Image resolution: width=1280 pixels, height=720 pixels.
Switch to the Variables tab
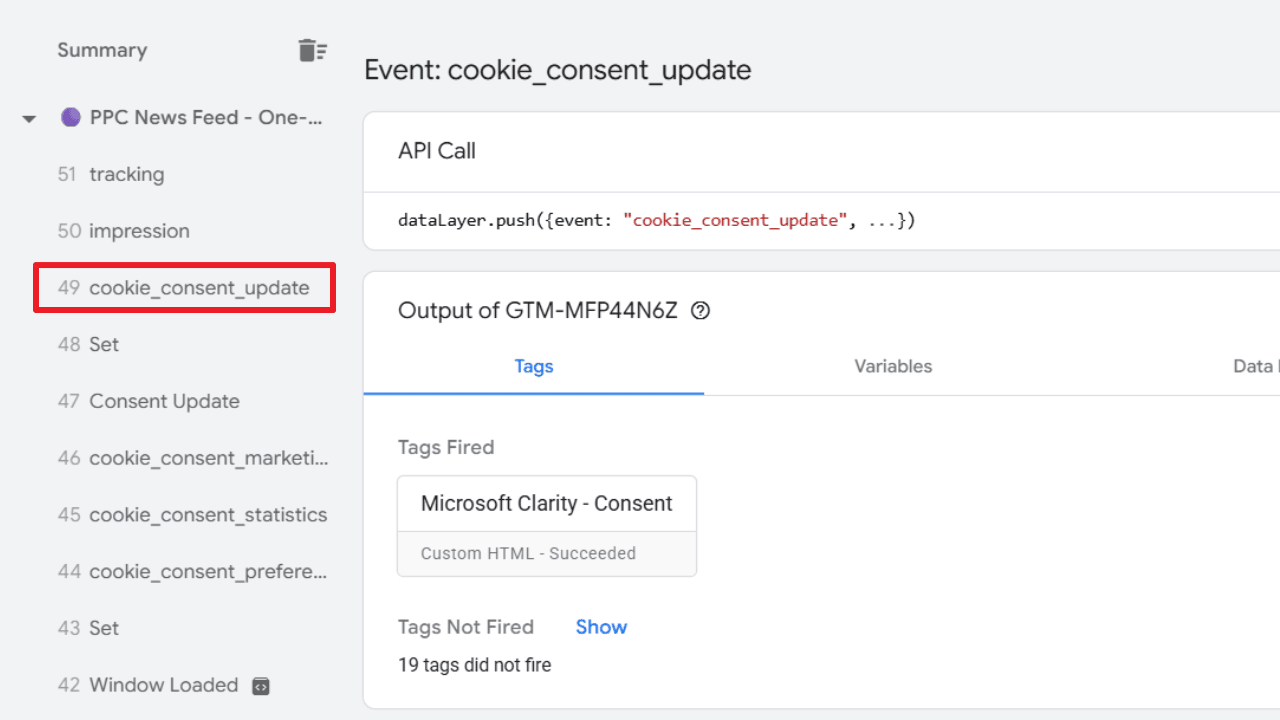[892, 366]
